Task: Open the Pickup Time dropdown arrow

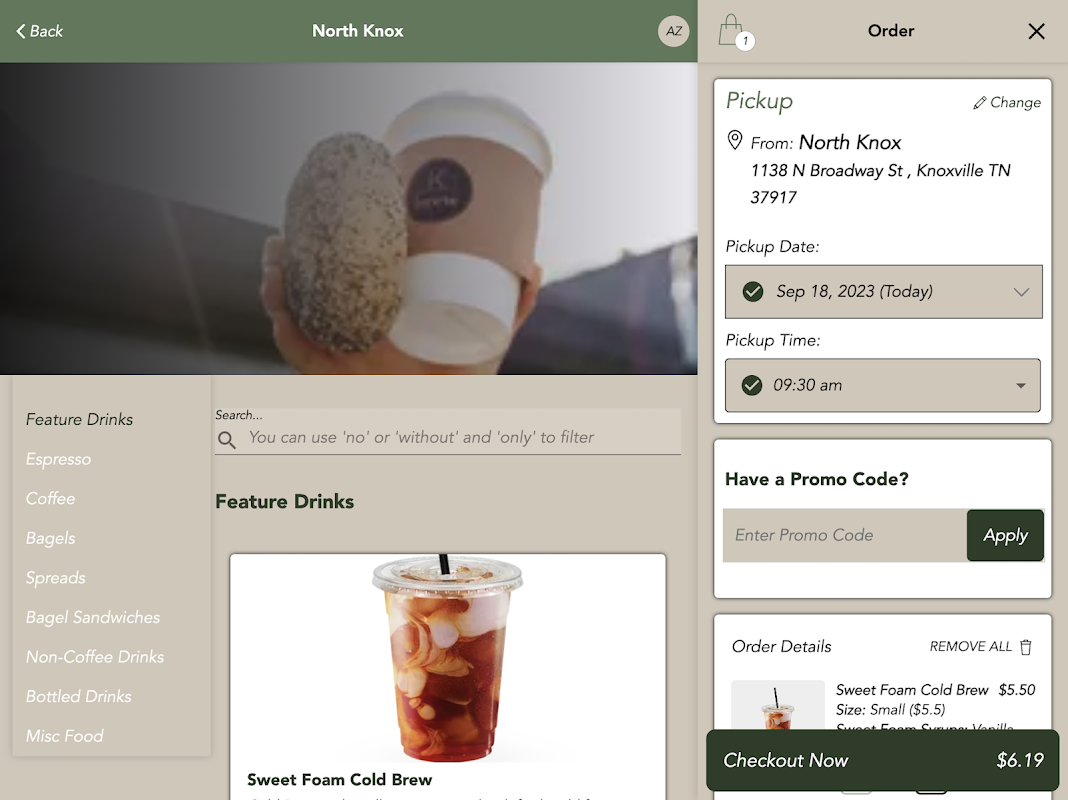Action: [x=1020, y=386]
